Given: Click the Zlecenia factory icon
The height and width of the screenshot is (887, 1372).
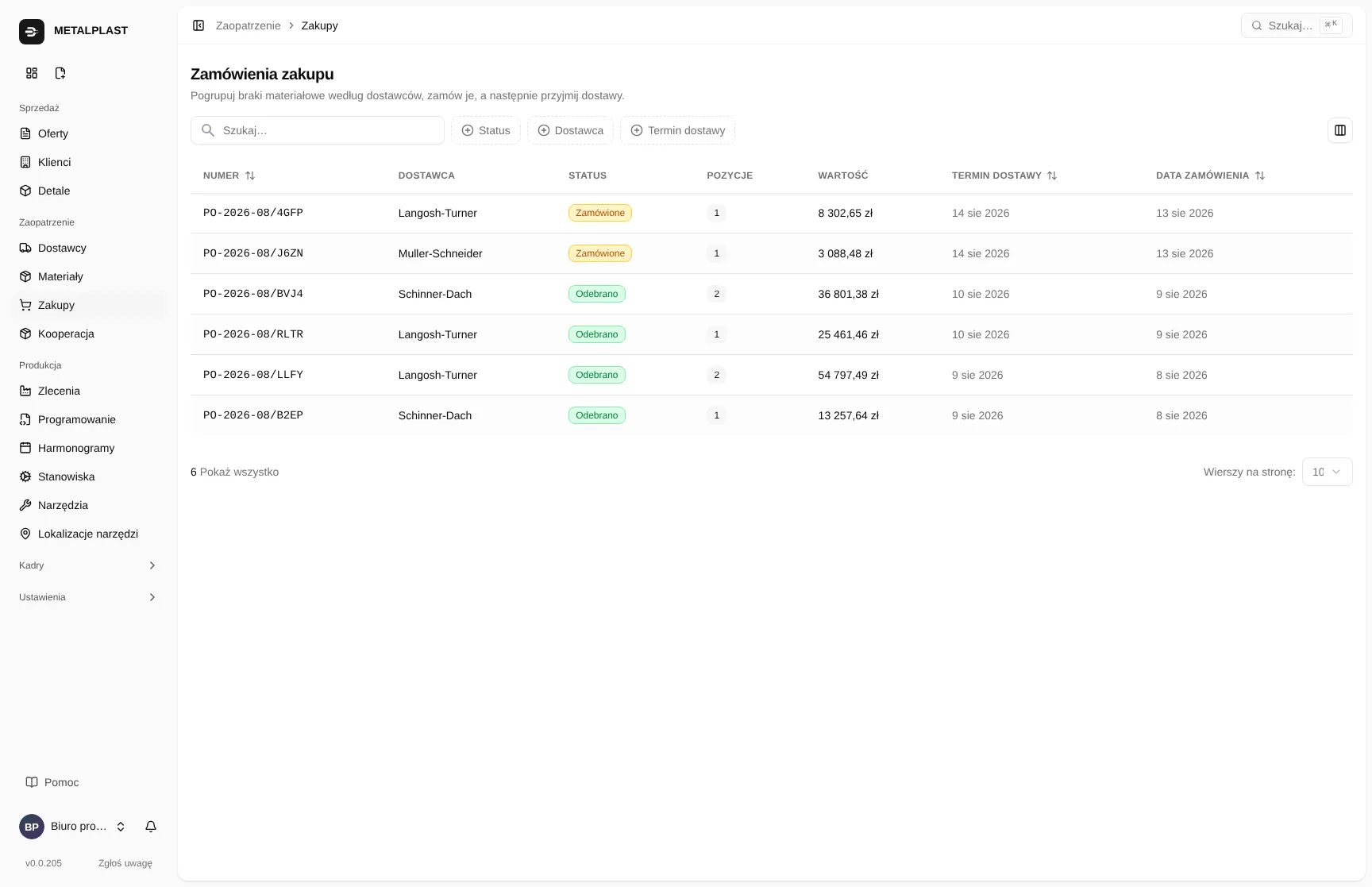Looking at the screenshot, I should coord(25,391).
